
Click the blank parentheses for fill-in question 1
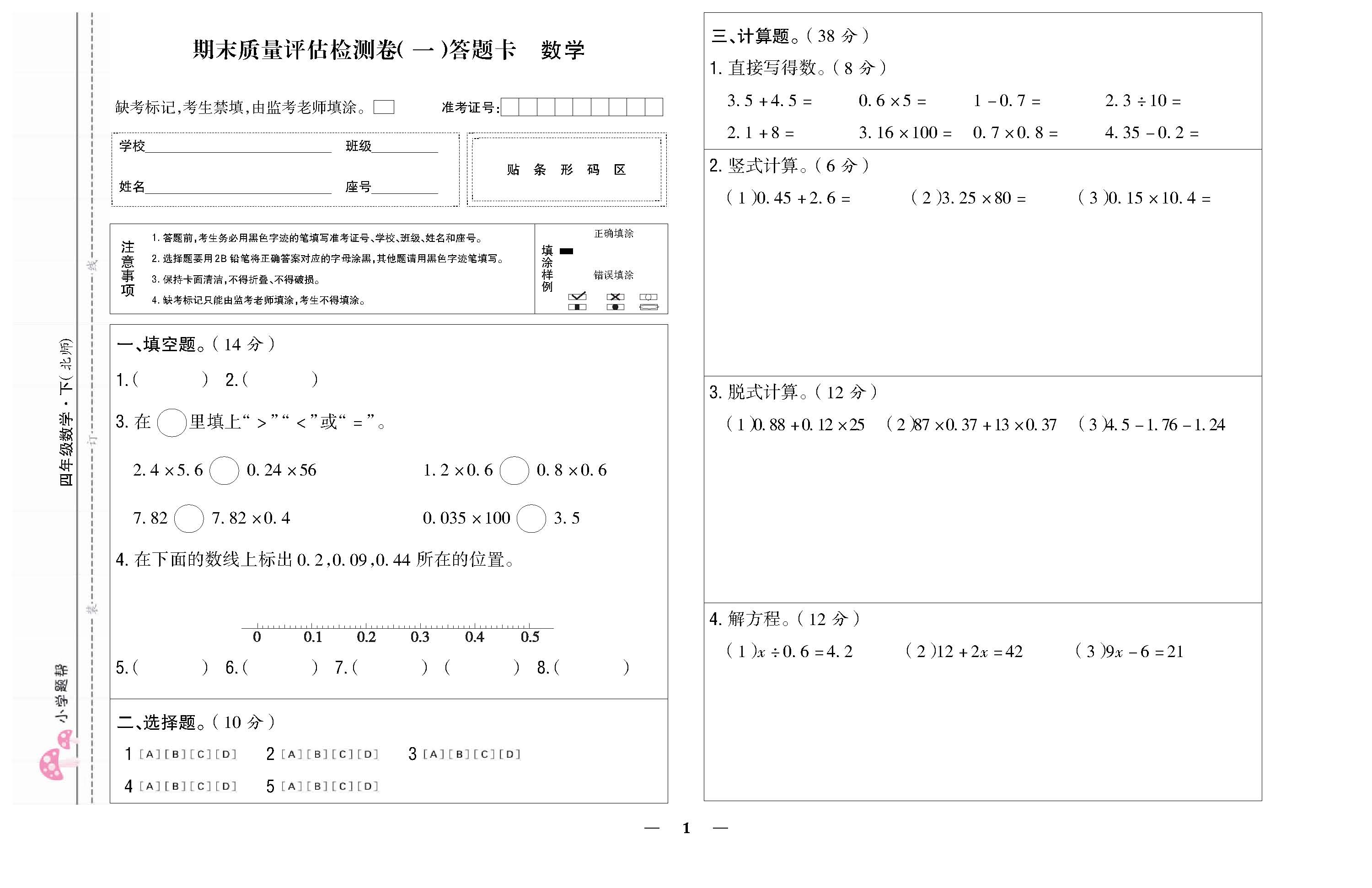tap(171, 380)
